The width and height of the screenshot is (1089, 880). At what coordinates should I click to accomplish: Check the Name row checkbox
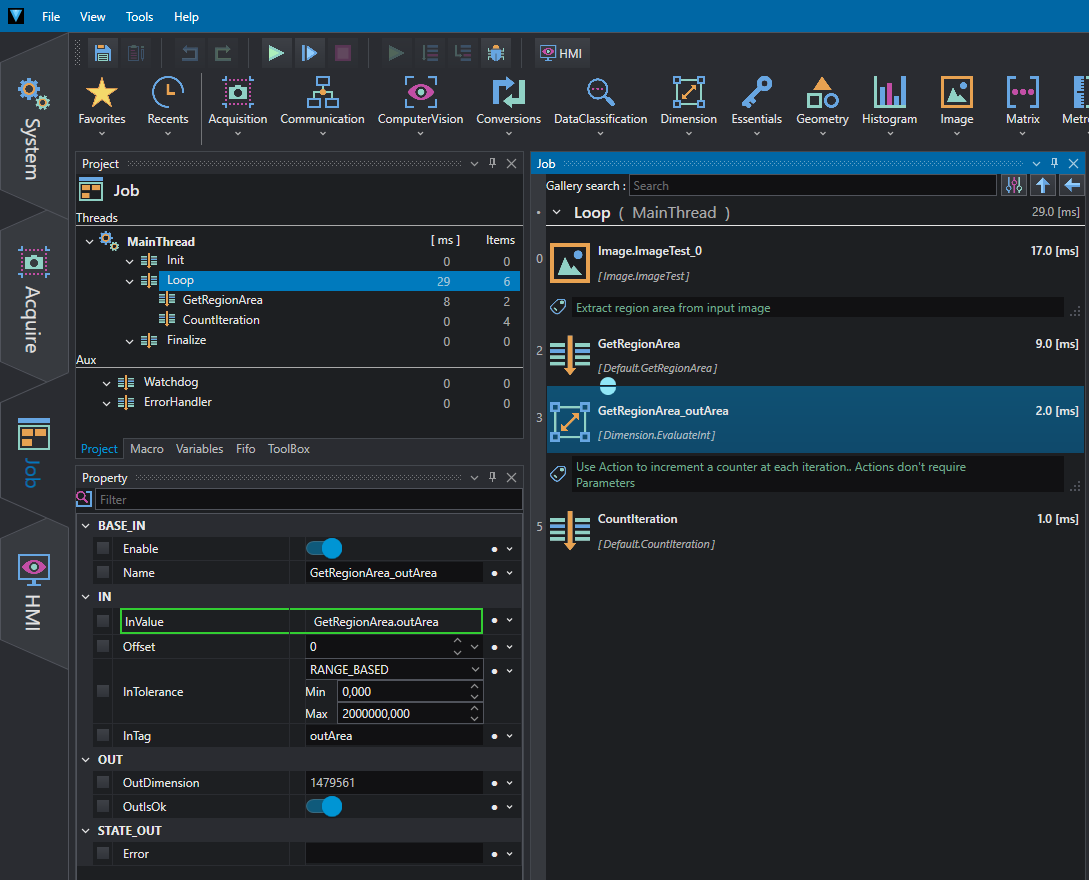pyautogui.click(x=103, y=572)
